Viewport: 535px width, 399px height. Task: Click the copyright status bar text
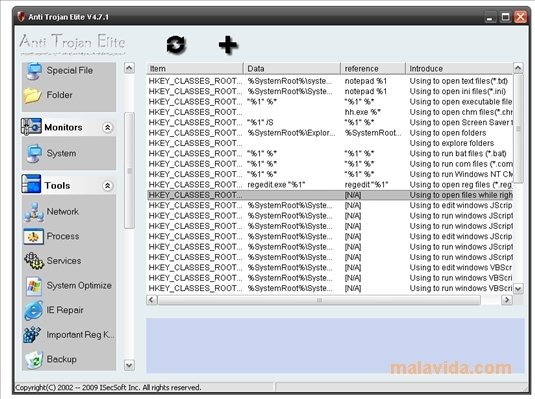pos(108,387)
